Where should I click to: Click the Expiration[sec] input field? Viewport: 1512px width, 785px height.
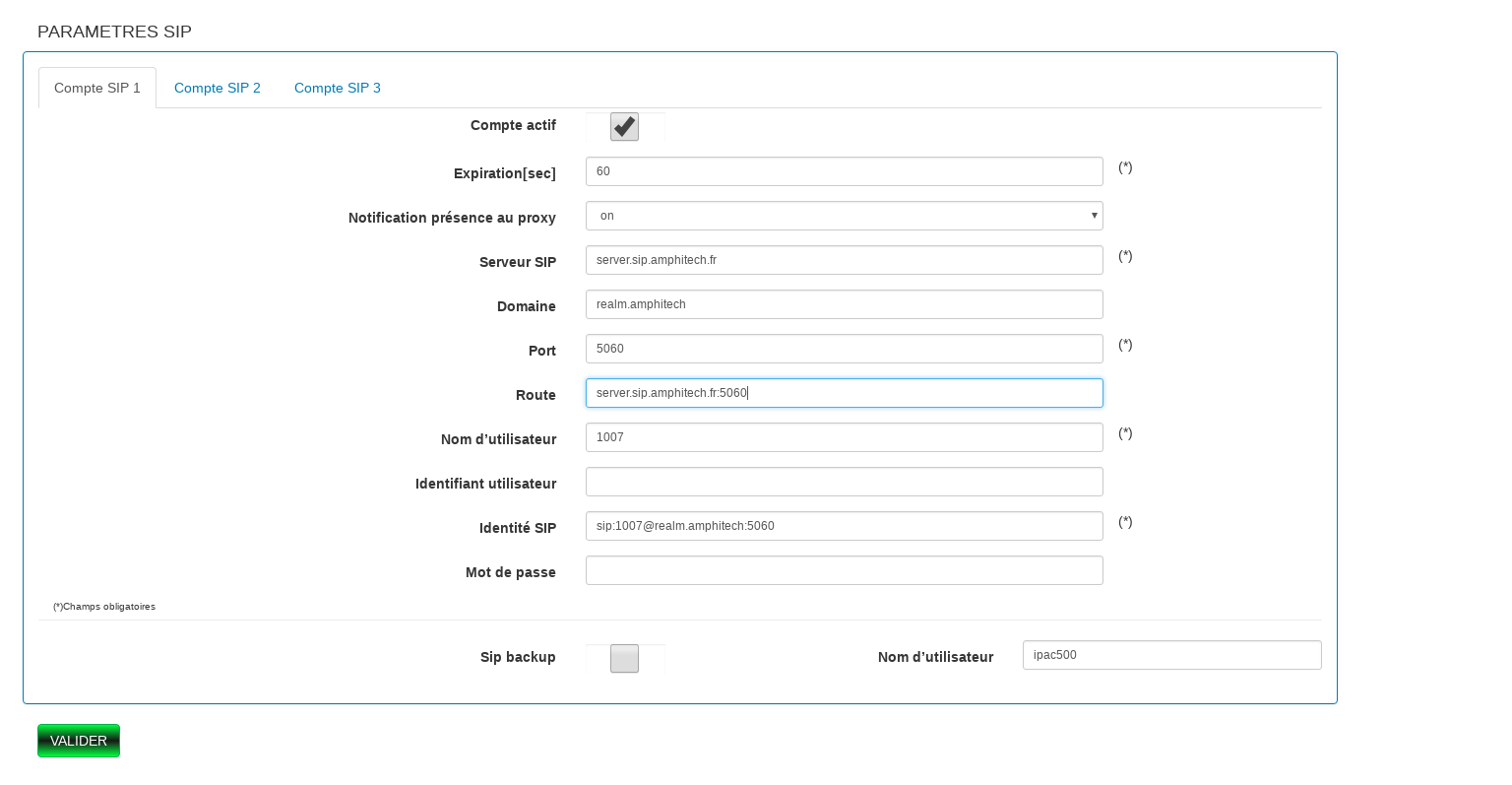(843, 171)
